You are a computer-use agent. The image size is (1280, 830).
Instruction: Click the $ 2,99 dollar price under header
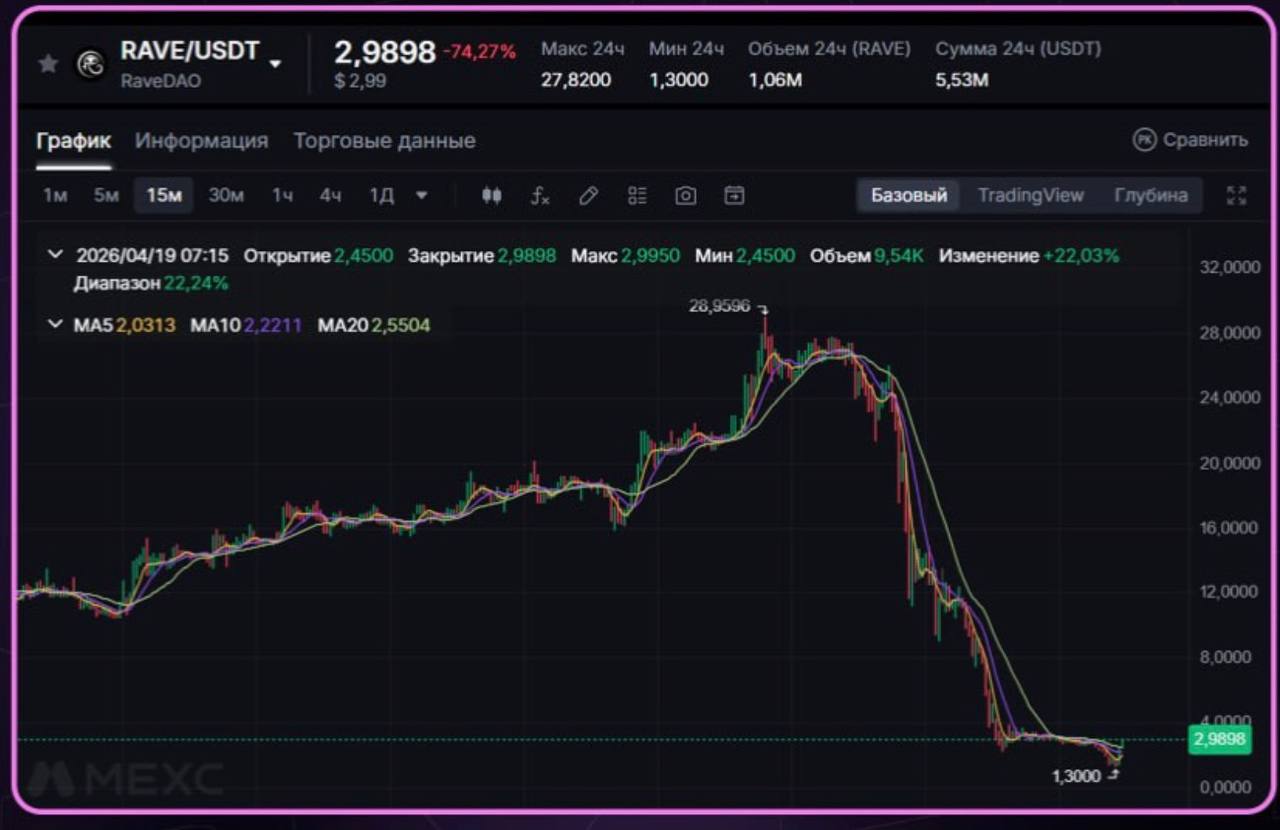pyautogui.click(x=360, y=81)
